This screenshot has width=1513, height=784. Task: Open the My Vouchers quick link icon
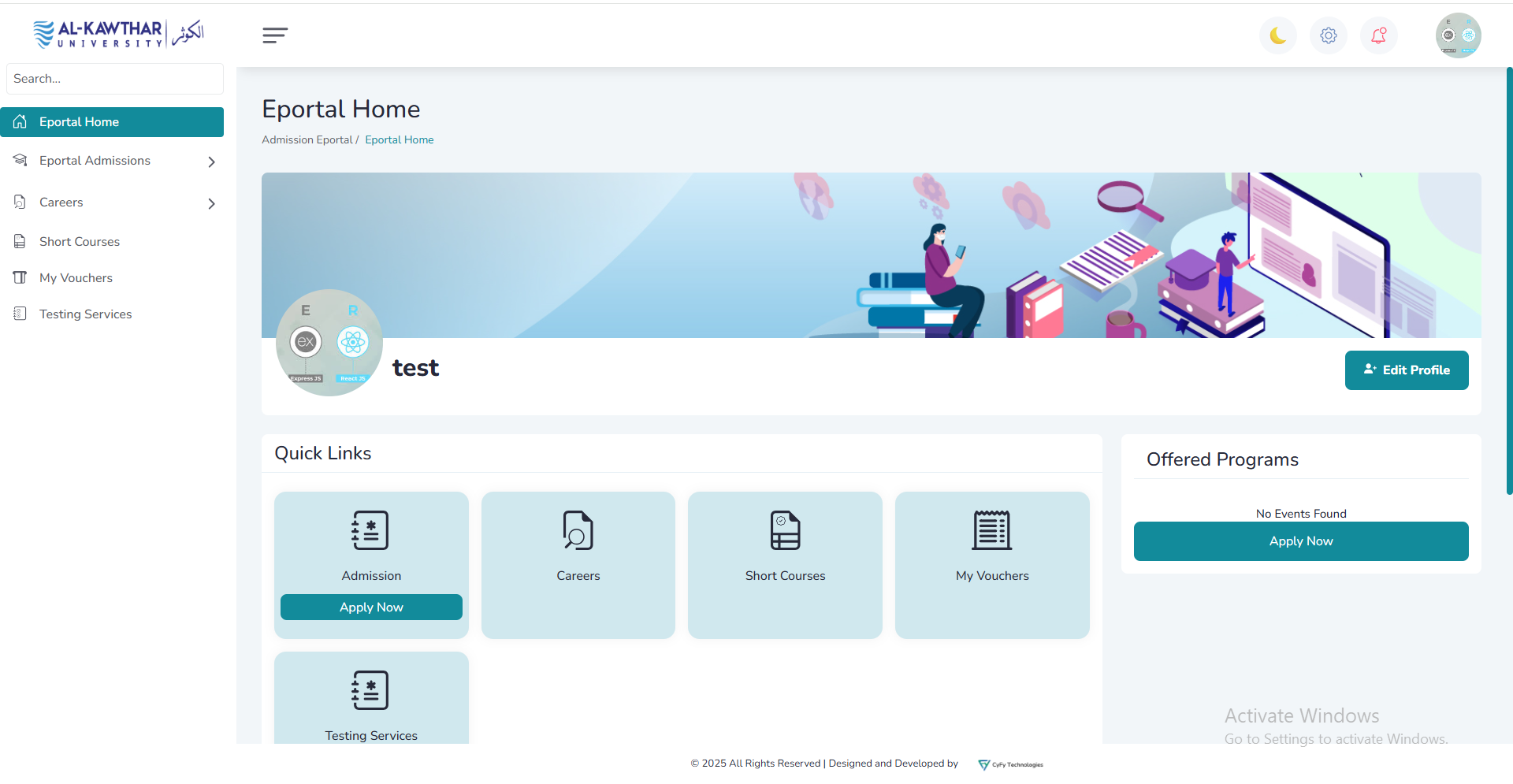991,531
